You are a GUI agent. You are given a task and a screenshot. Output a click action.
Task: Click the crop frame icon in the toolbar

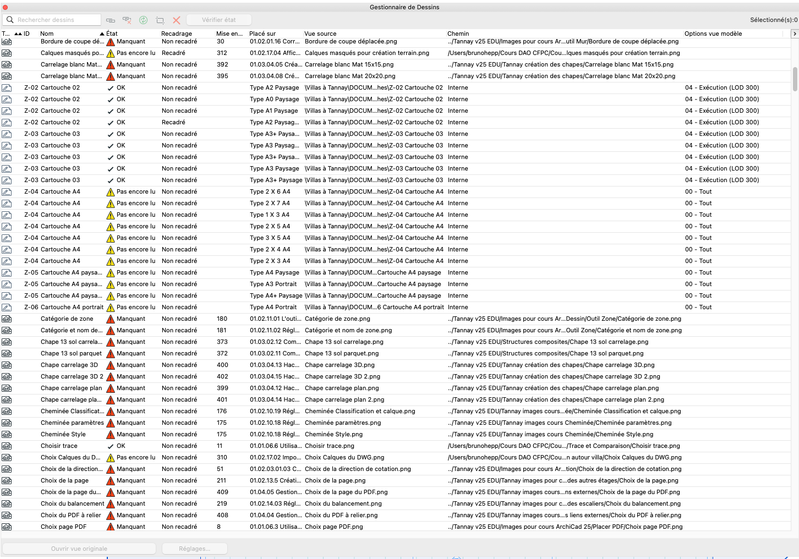tap(160, 20)
